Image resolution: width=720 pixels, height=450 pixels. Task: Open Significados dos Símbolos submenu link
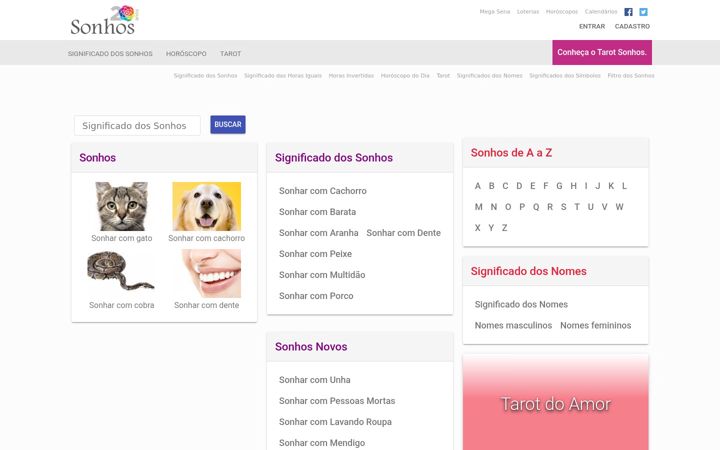(565, 76)
